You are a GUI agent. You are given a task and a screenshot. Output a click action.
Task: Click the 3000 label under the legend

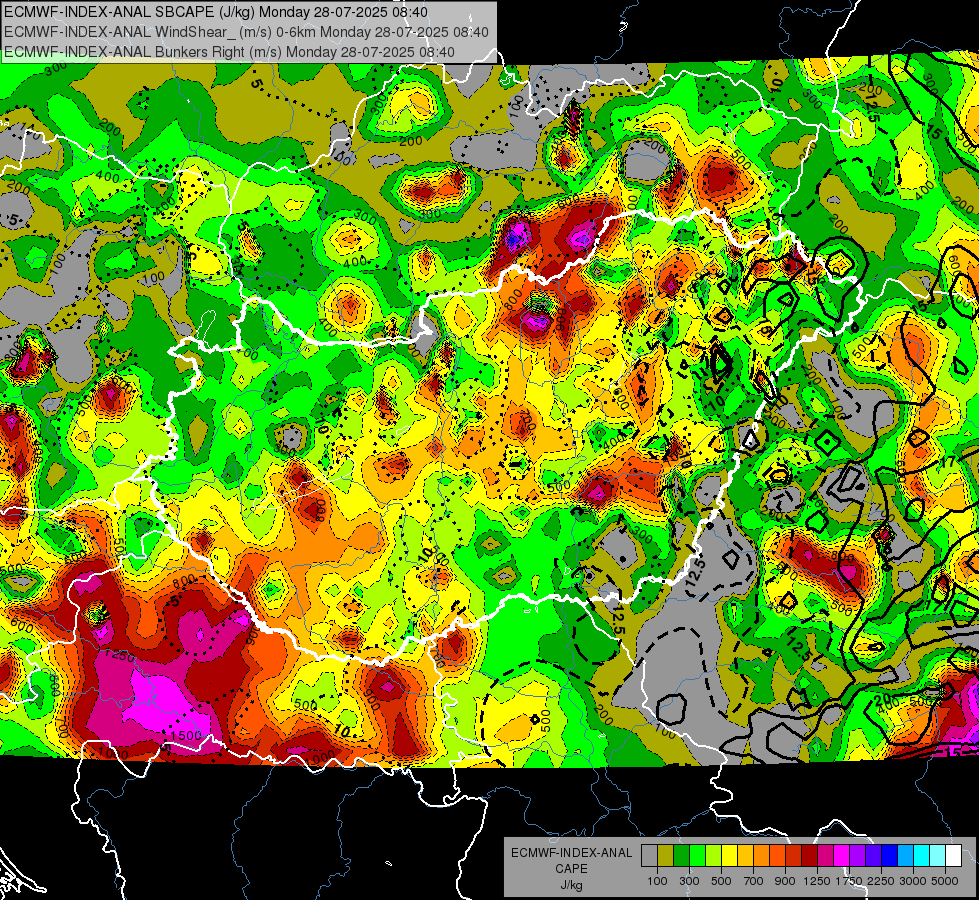point(913,881)
